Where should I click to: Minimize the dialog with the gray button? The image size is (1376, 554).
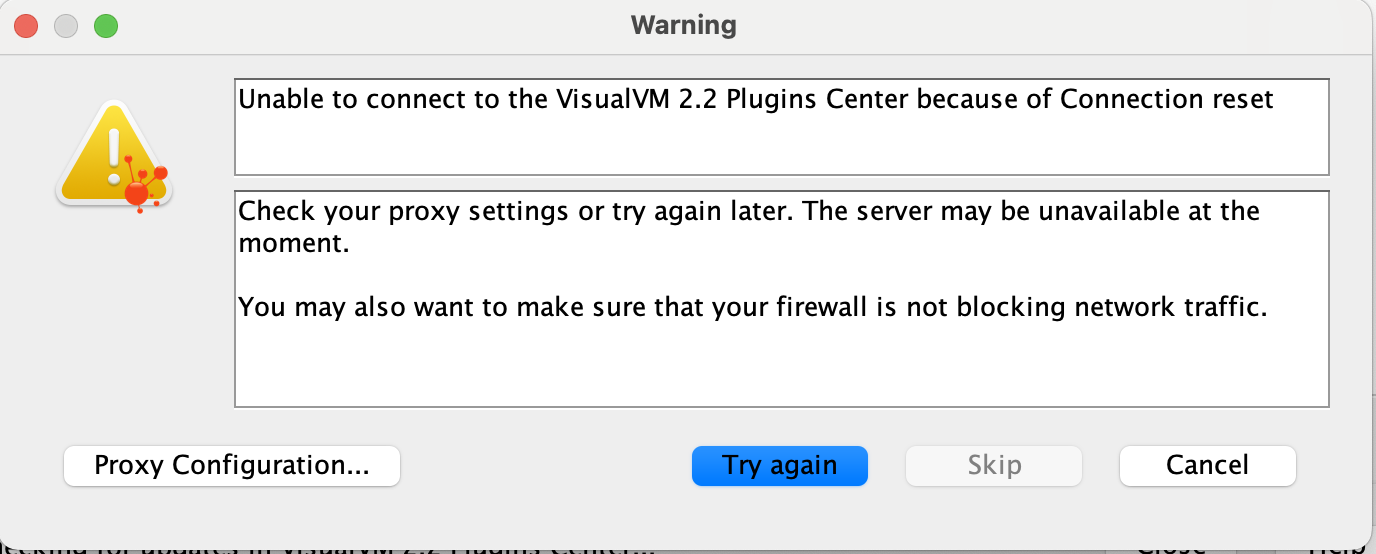pos(66,26)
